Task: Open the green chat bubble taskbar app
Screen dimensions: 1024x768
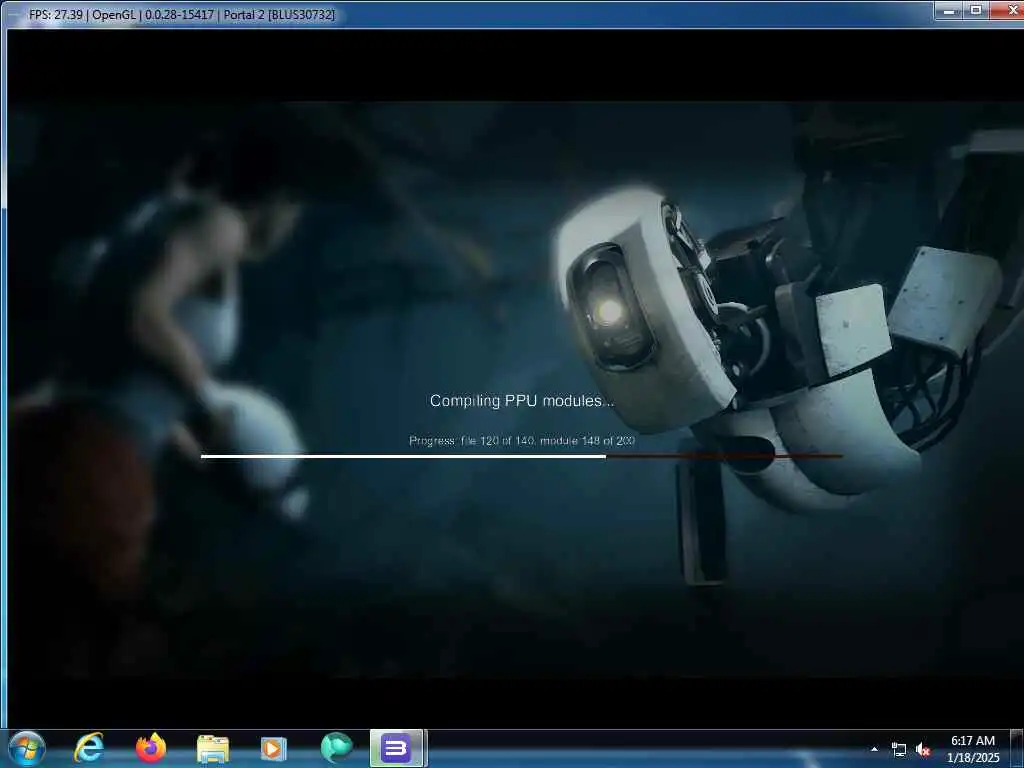Action: click(x=336, y=748)
